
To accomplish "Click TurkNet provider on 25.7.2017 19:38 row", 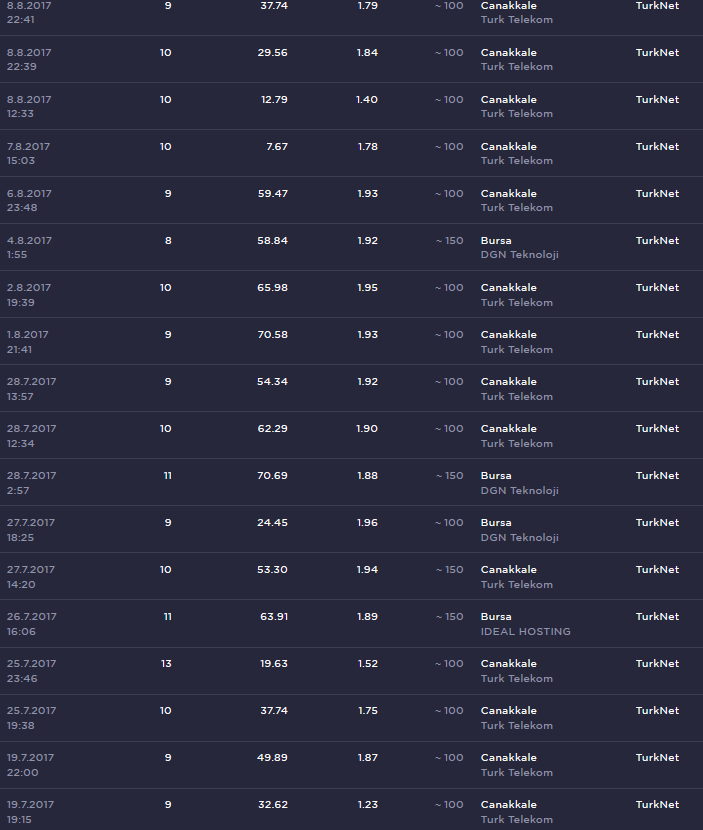I will [657, 710].
